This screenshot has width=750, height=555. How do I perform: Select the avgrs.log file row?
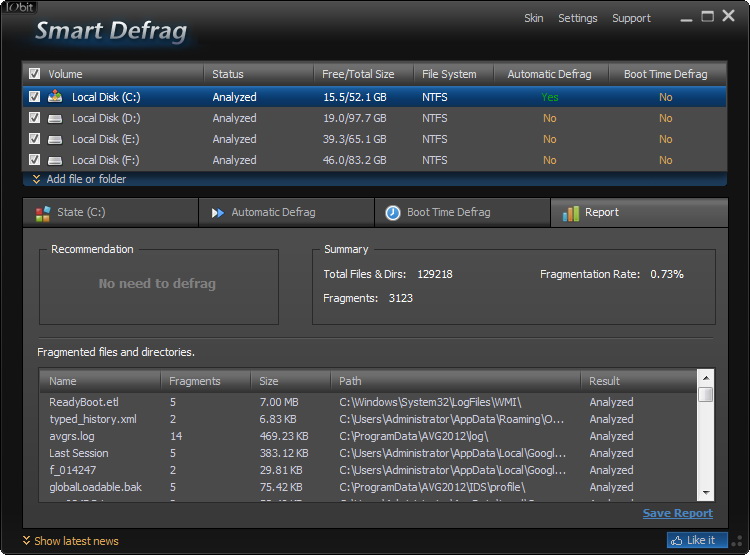[x=368, y=436]
